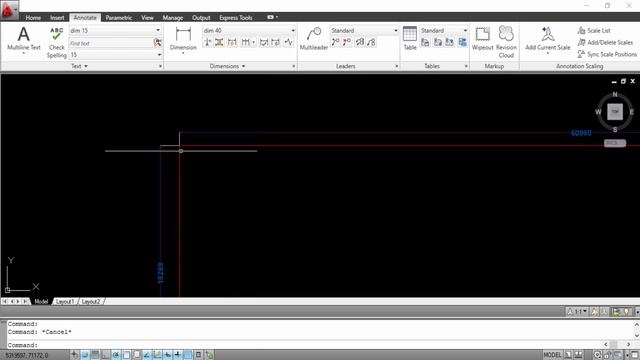The width and height of the screenshot is (640, 360).
Task: Toggle Quick Properties in status bar
Action: tap(198, 355)
